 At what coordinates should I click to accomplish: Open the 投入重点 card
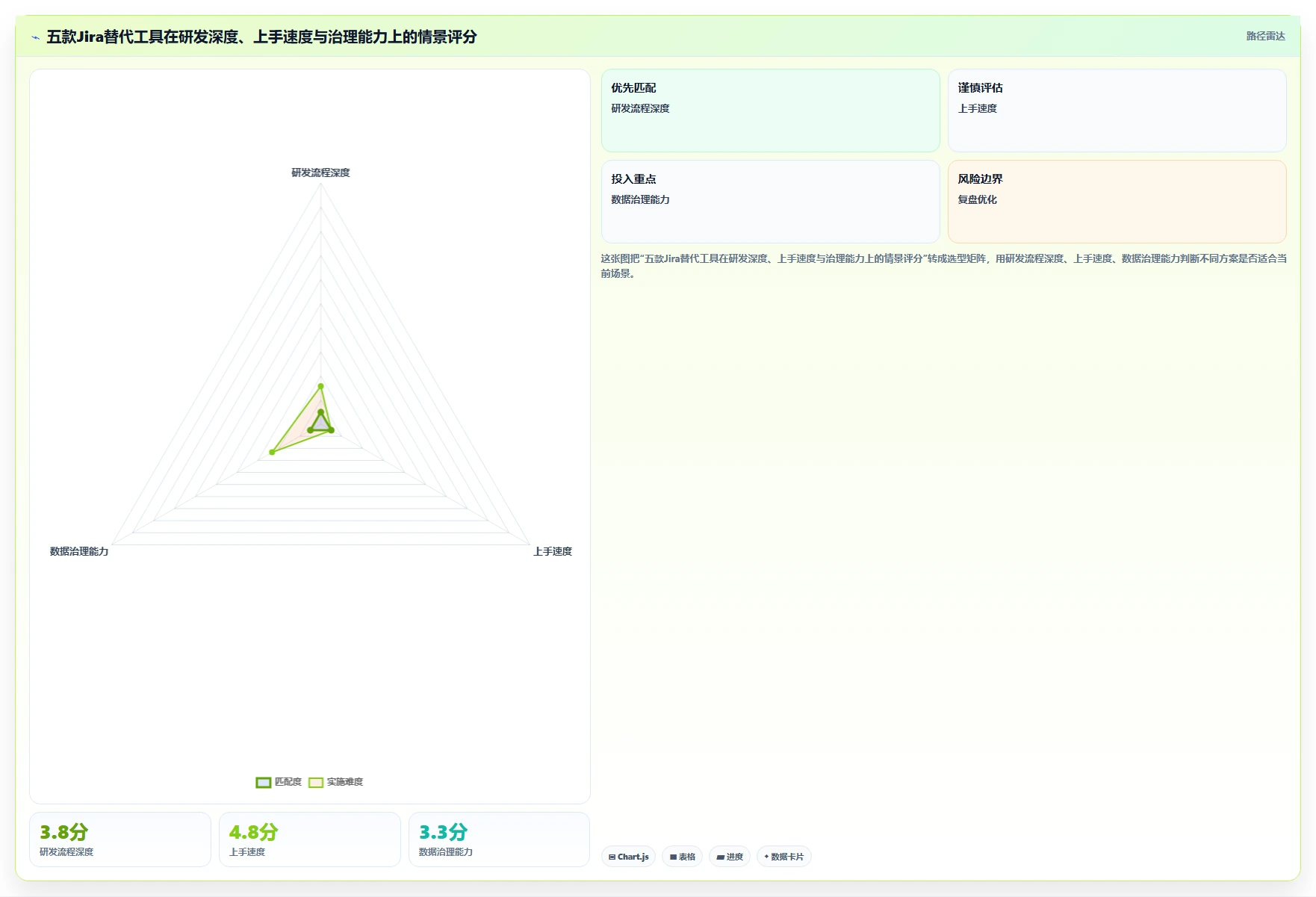click(770, 202)
